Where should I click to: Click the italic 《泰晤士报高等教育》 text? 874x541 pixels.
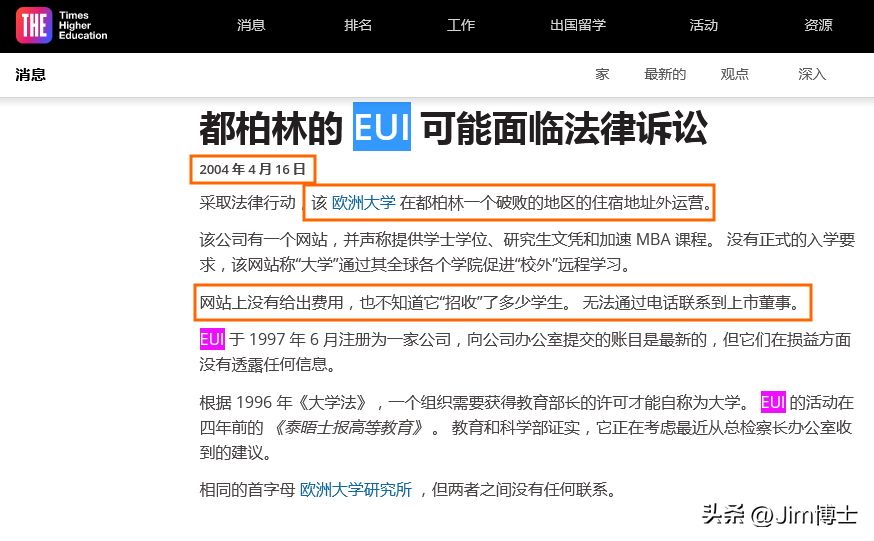(x=347, y=427)
